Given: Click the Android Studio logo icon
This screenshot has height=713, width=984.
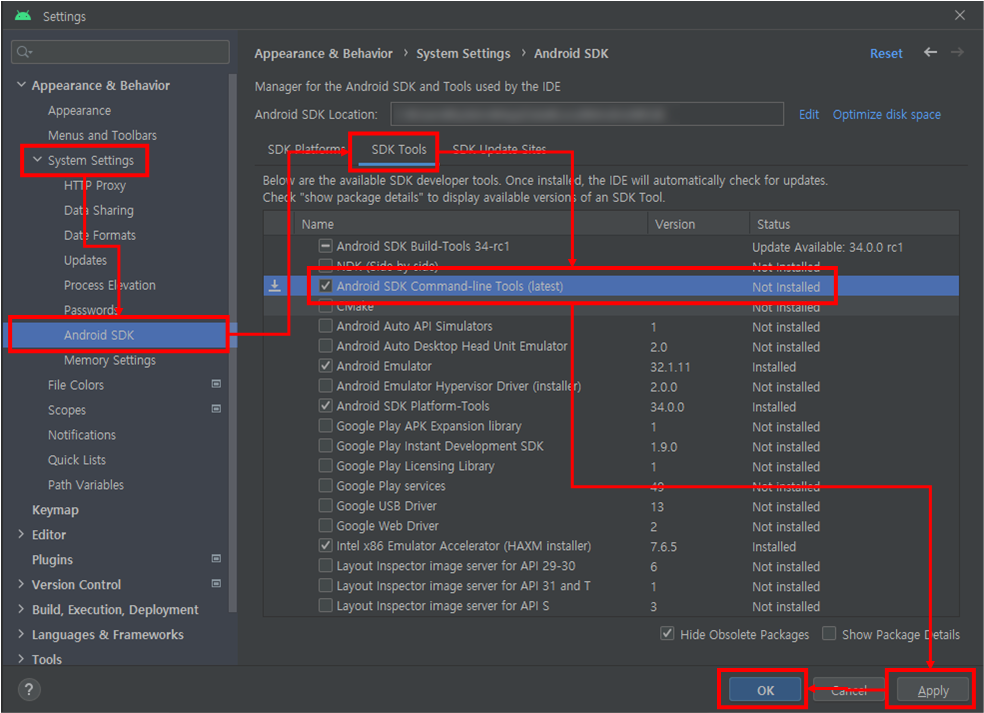Looking at the screenshot, I should [23, 16].
